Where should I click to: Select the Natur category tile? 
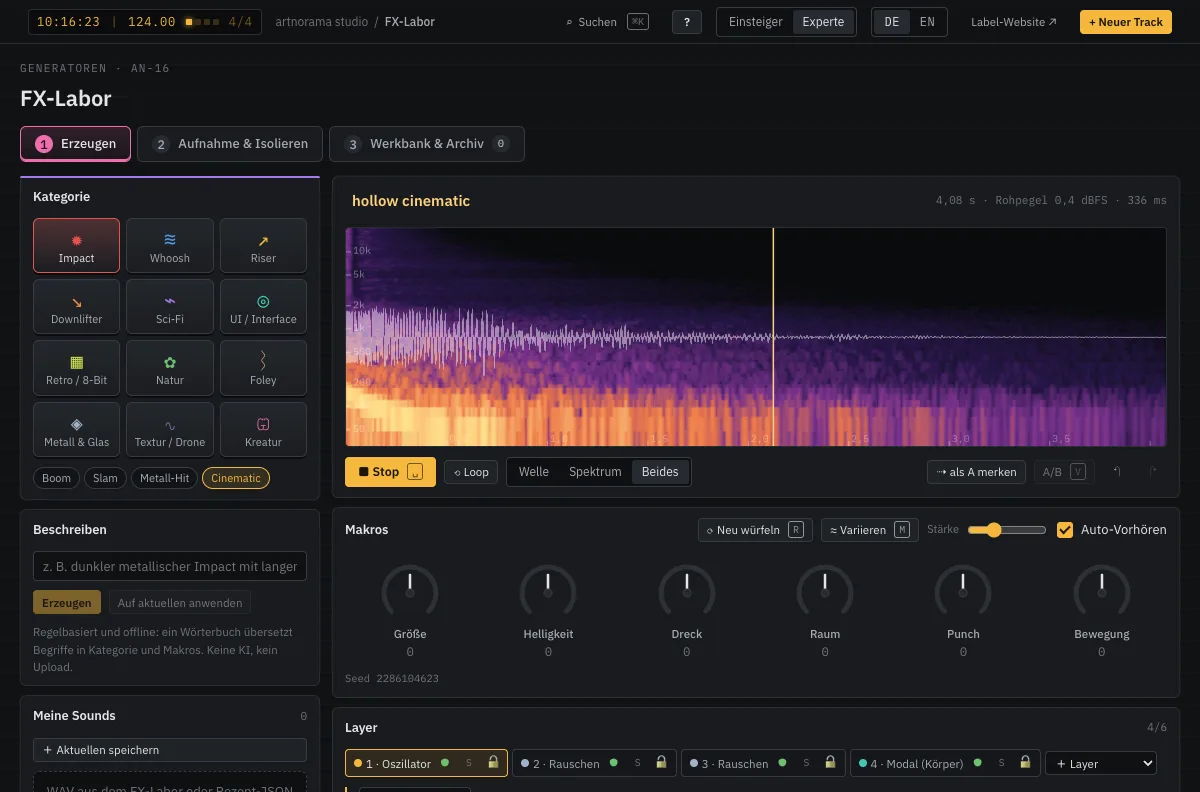pos(170,368)
